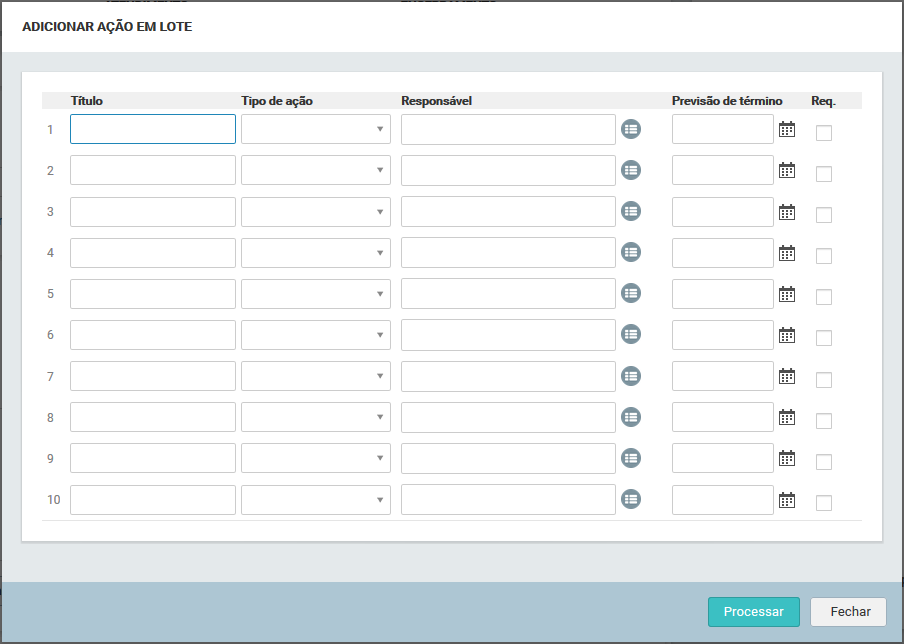Screen dimensions: 904x644
Task: Click the Tipo de ação column header
Action: pos(277,101)
